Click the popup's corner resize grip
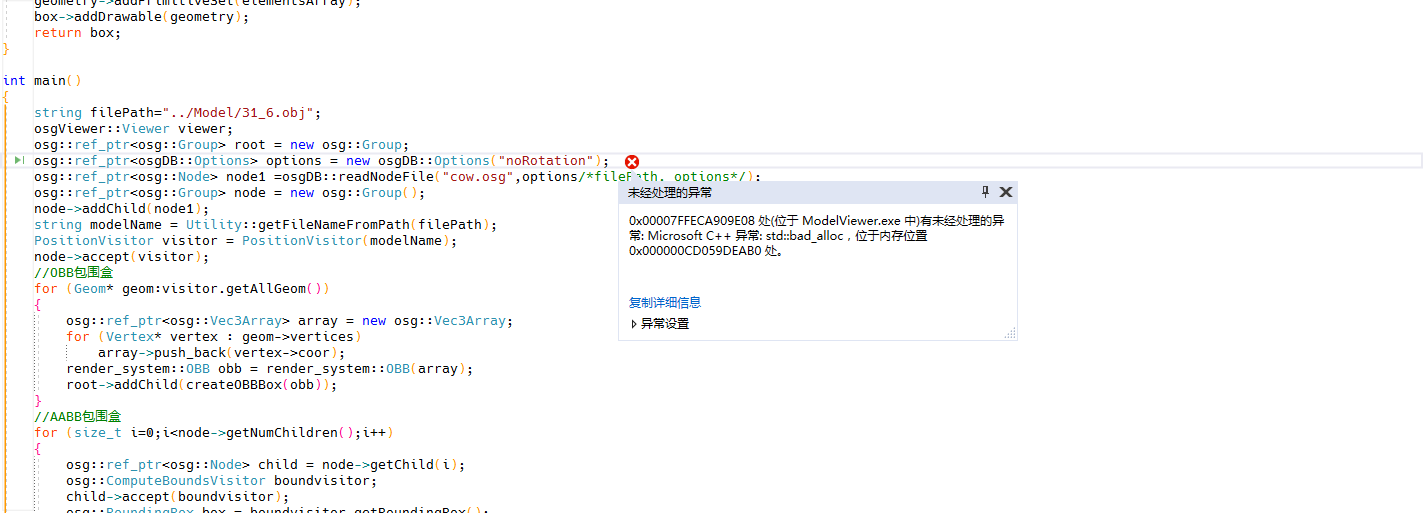Image resolution: width=1423 pixels, height=513 pixels. (x=1010, y=333)
